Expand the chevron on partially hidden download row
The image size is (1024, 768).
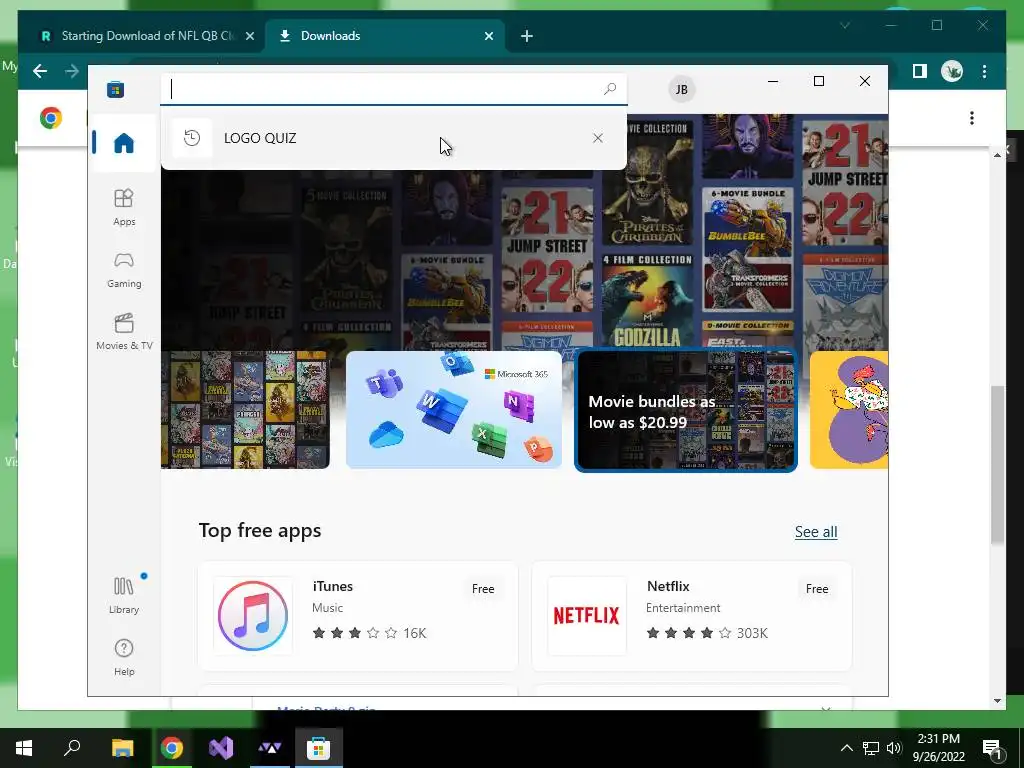click(825, 708)
